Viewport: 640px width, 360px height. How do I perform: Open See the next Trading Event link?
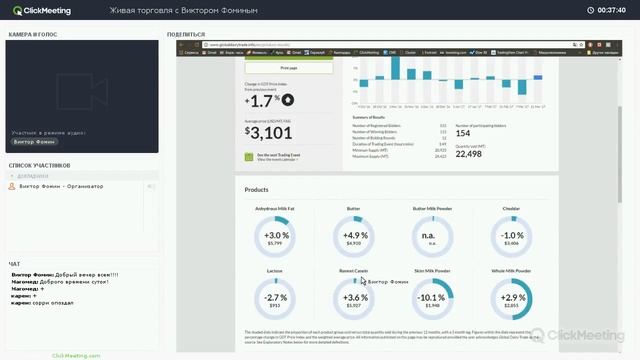[278, 155]
